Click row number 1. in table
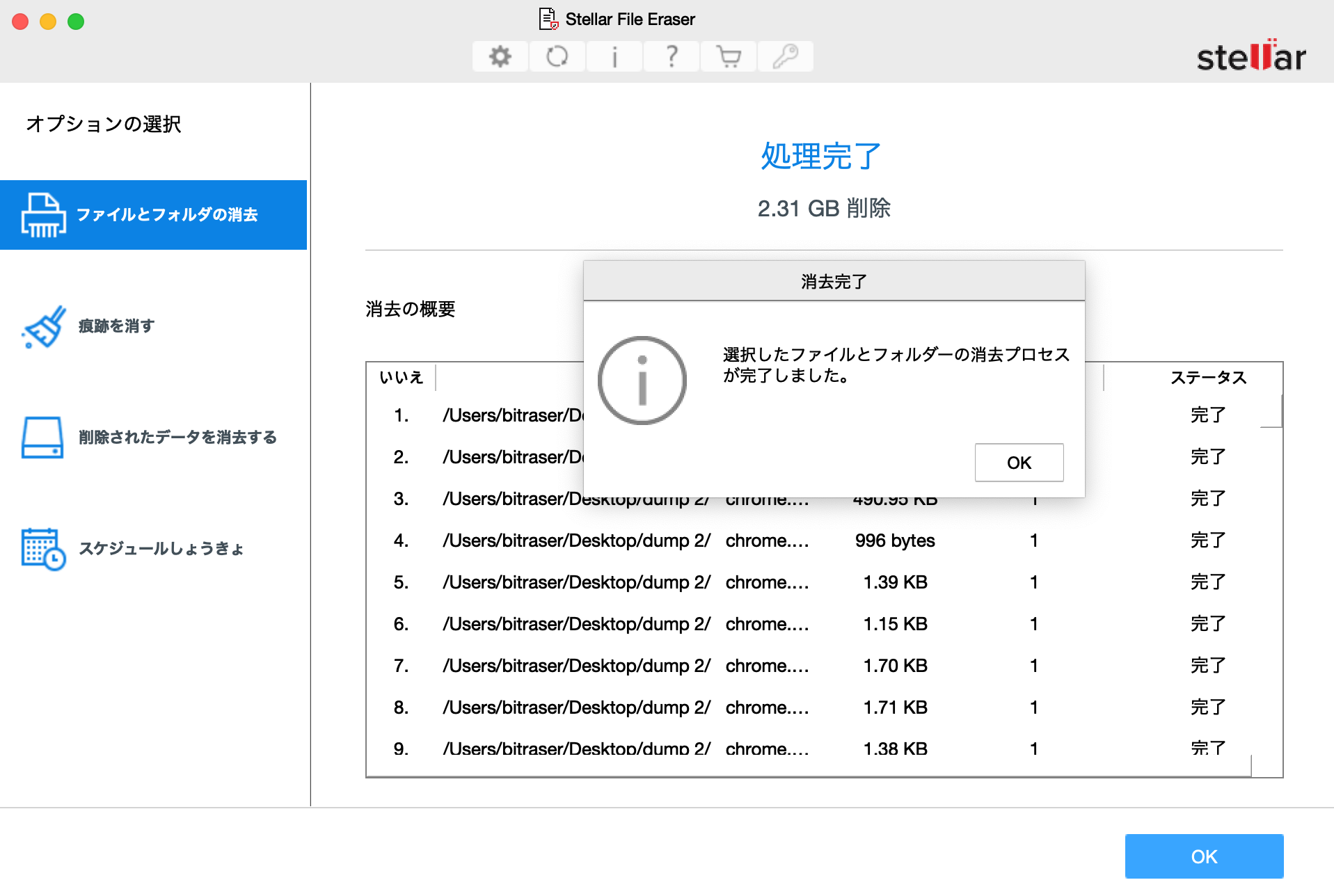This screenshot has height=896, width=1334. pyautogui.click(x=401, y=415)
